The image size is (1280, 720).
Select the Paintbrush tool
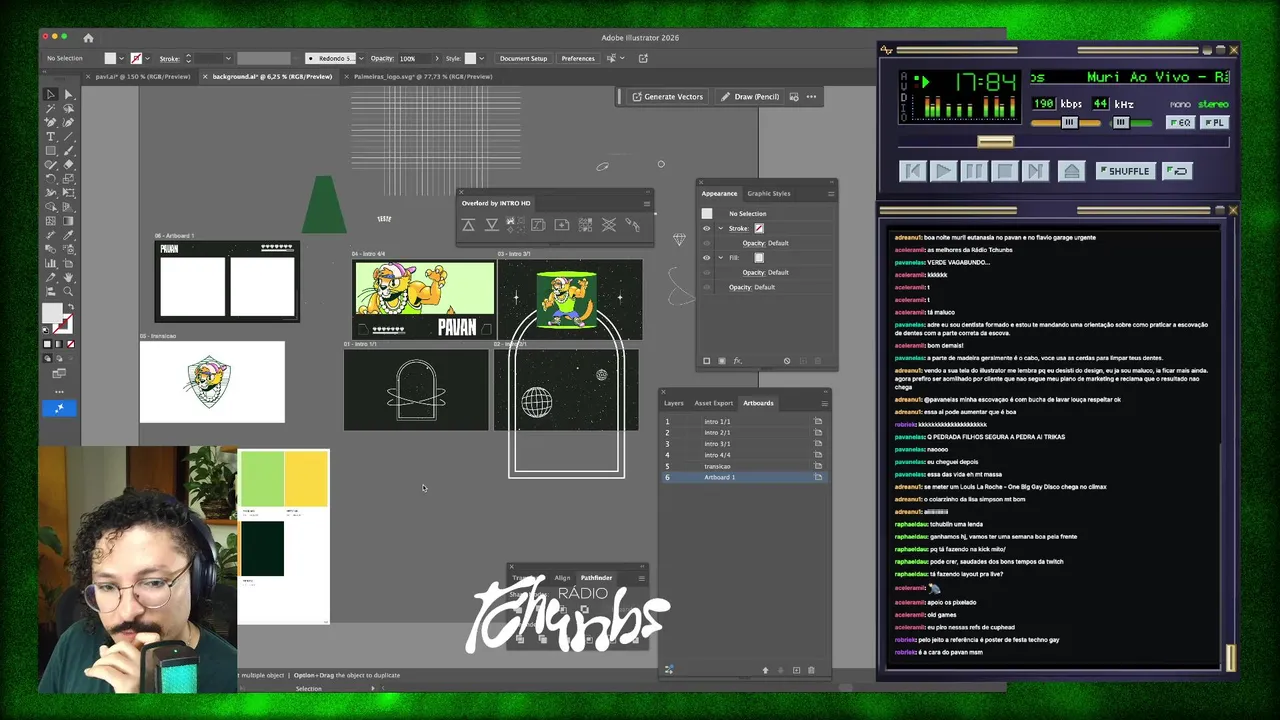pyautogui.click(x=69, y=150)
